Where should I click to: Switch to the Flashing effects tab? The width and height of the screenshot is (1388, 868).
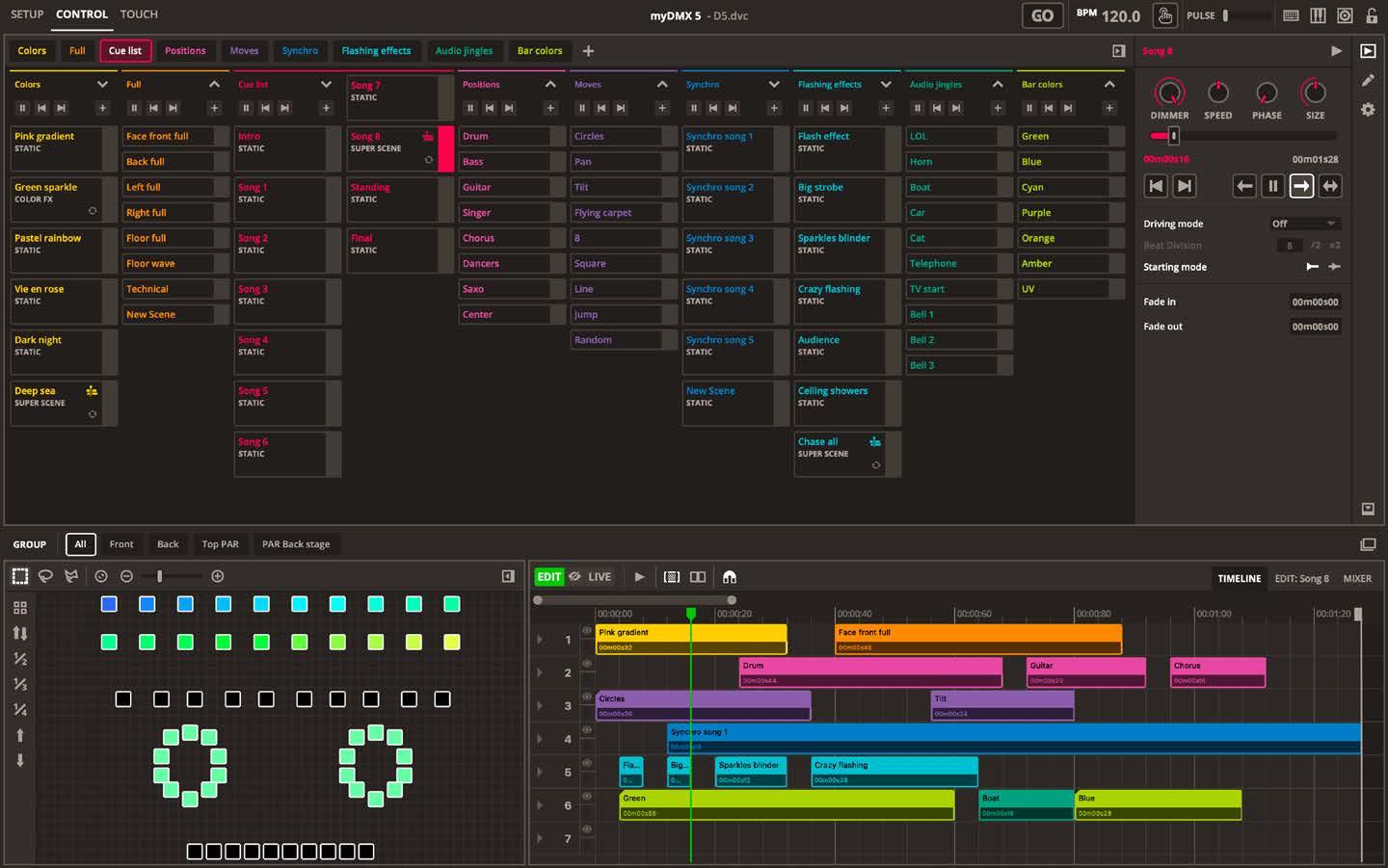(376, 51)
